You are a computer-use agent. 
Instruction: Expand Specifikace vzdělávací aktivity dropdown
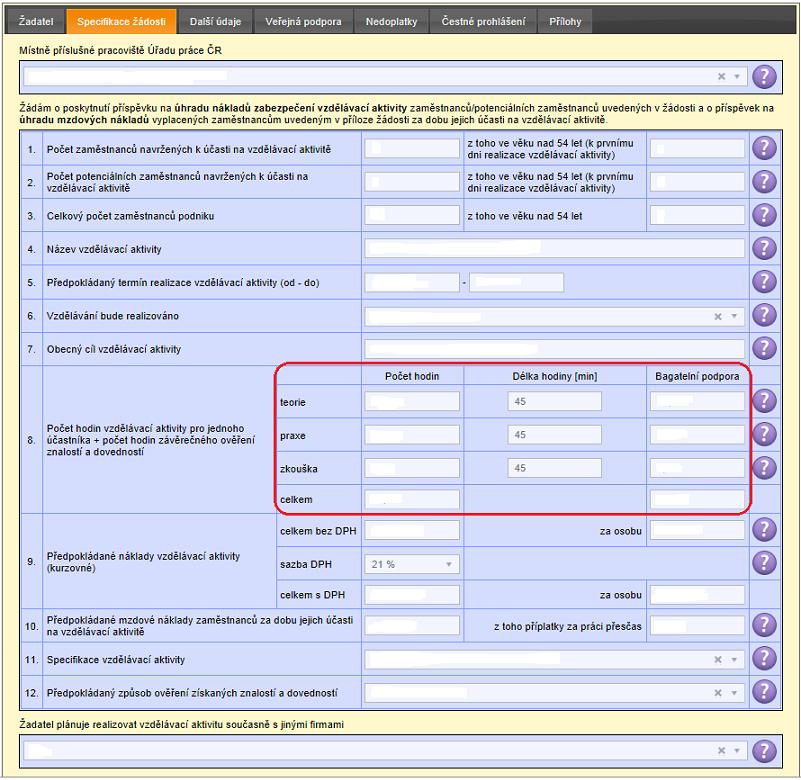(734, 660)
